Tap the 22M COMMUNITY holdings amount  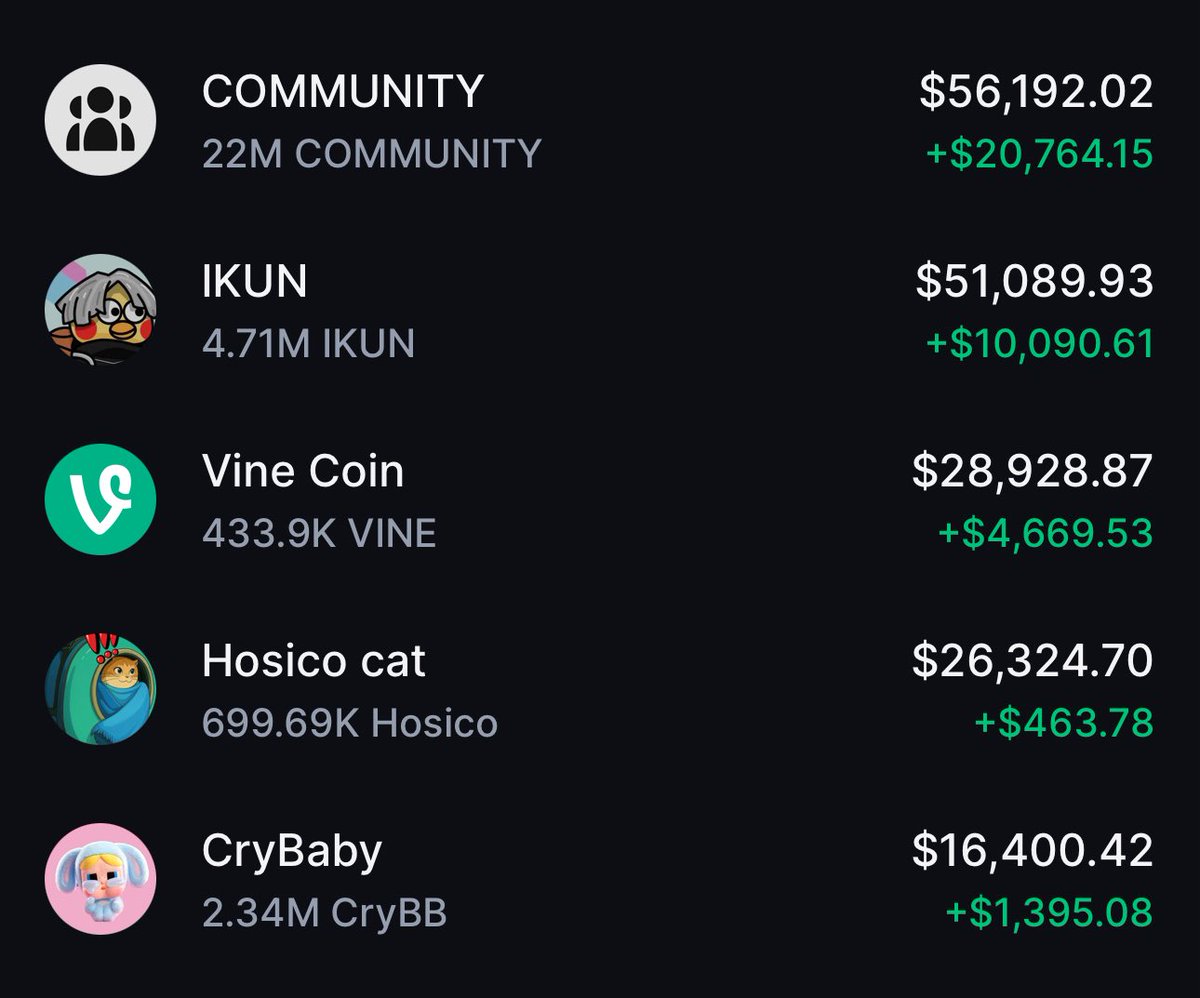371,153
